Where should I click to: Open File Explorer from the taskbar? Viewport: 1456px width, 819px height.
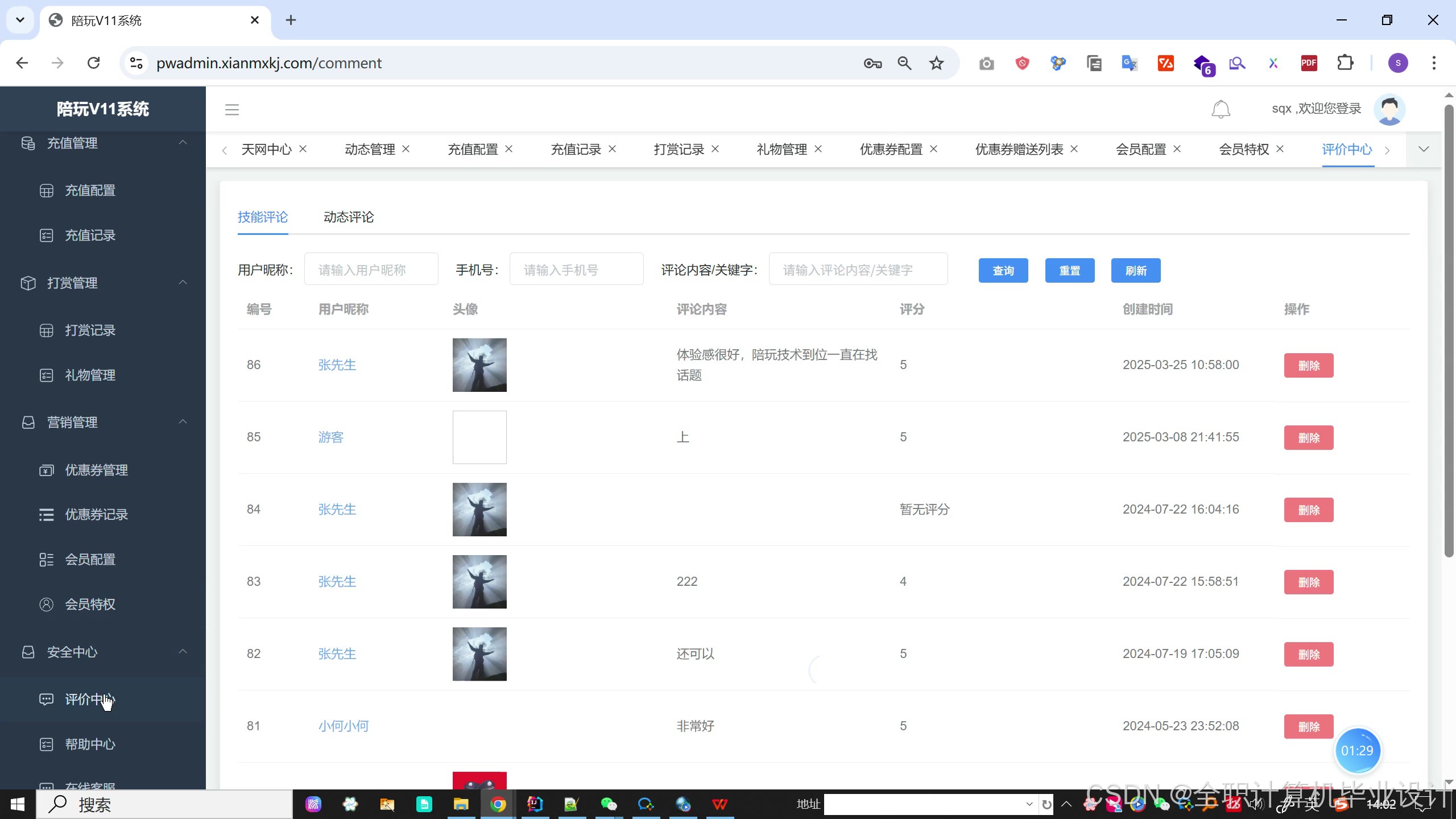tap(461, 804)
